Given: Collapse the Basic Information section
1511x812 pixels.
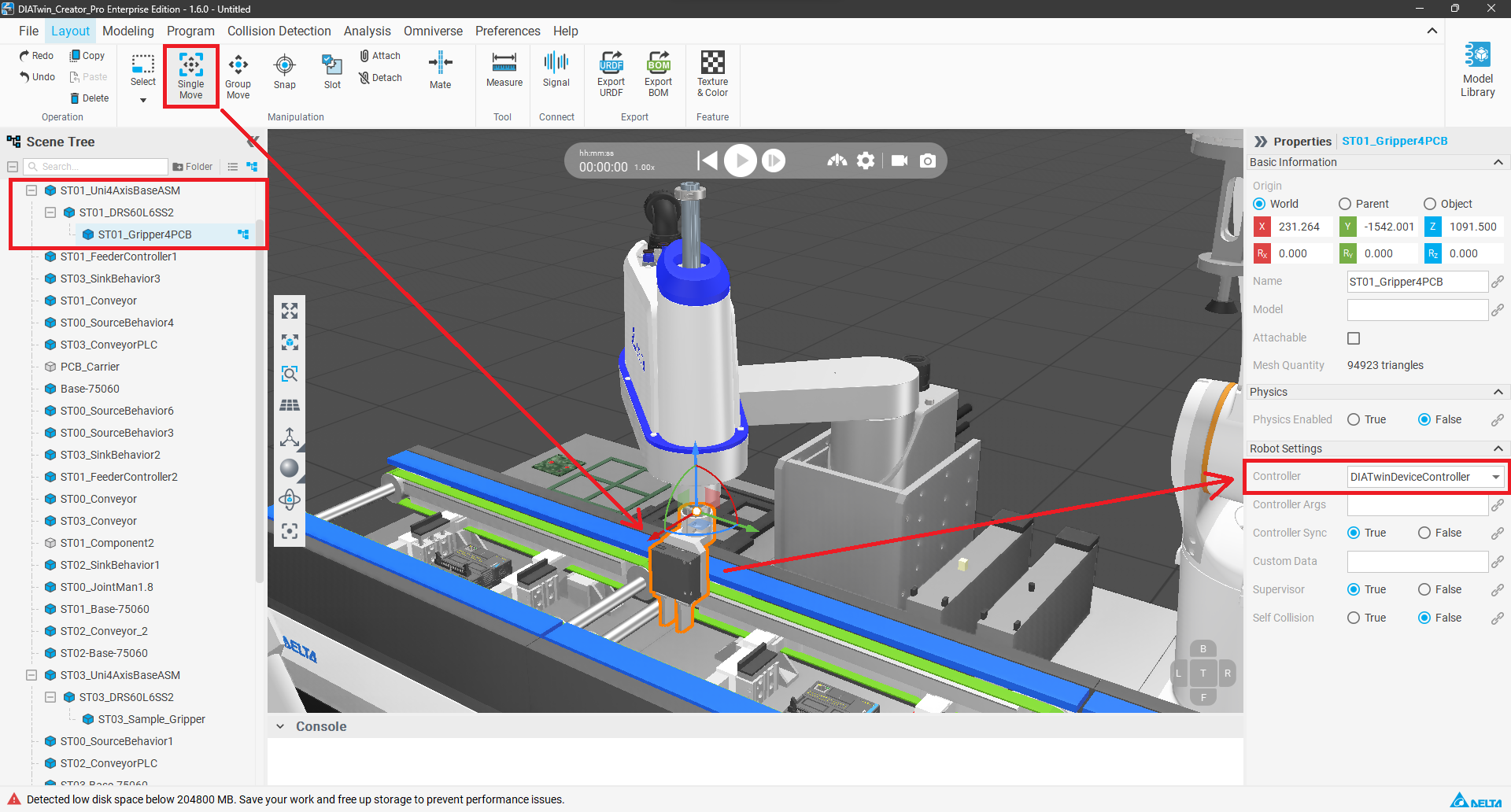Looking at the screenshot, I should point(1498,162).
